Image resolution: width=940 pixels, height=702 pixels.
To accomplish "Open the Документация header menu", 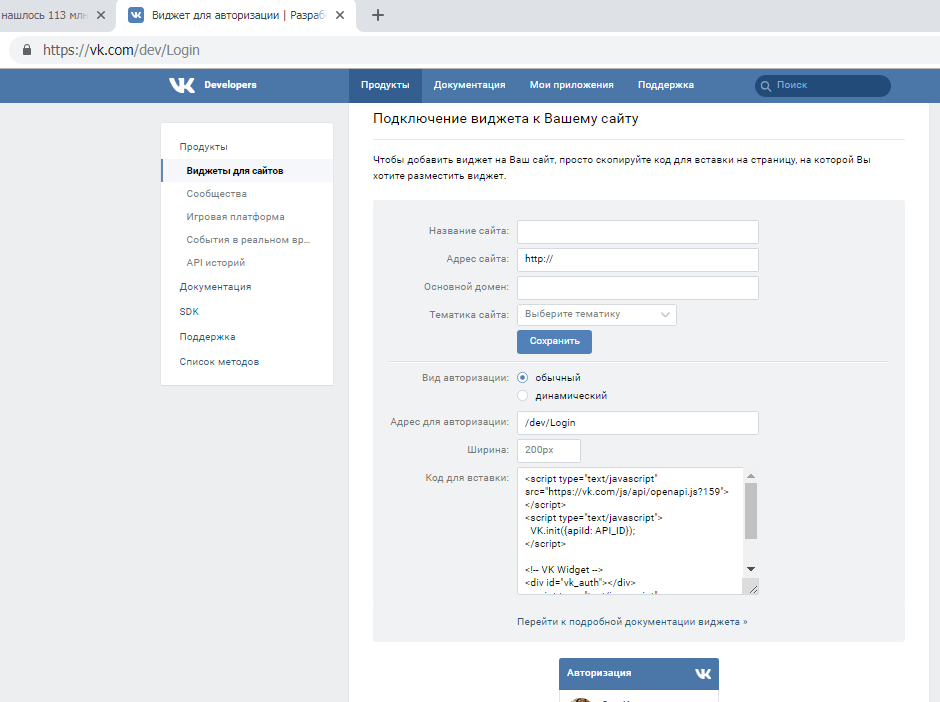I will coord(469,85).
